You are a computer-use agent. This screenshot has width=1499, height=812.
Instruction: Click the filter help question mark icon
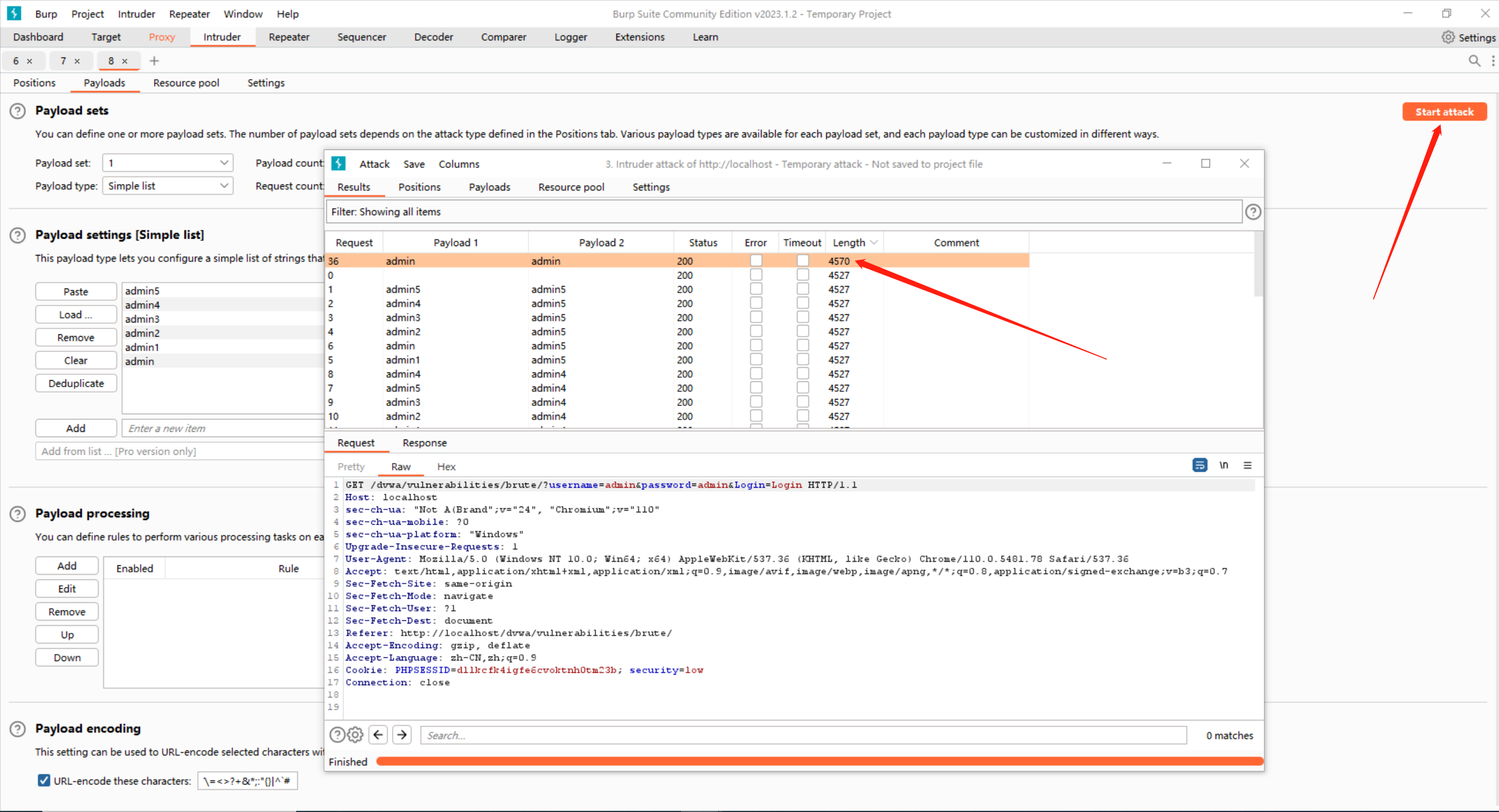(1253, 212)
